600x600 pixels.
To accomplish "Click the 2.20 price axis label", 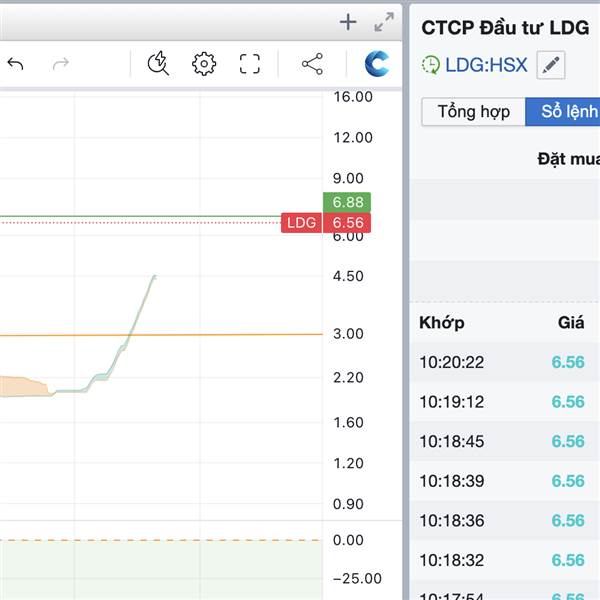I will (x=348, y=378).
